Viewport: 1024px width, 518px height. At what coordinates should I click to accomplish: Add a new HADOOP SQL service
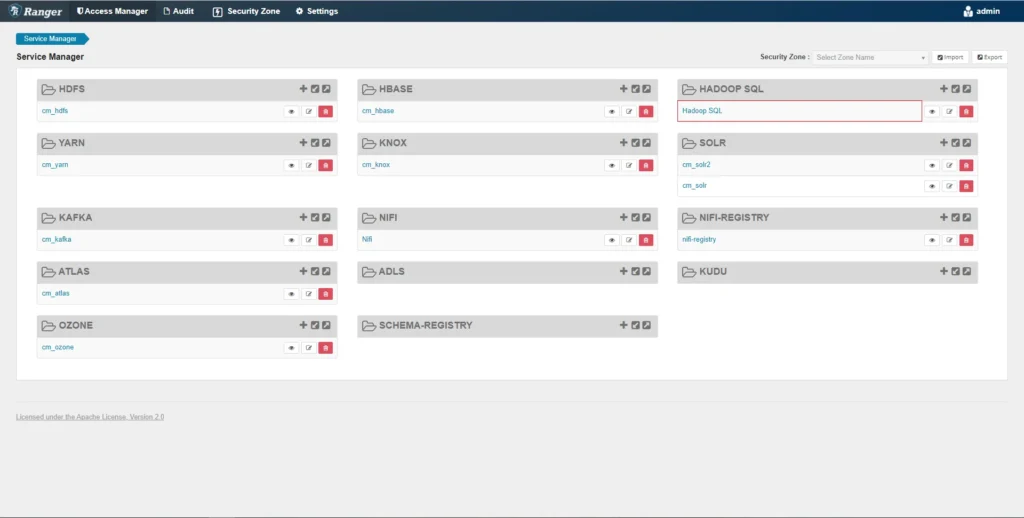[x=944, y=89]
